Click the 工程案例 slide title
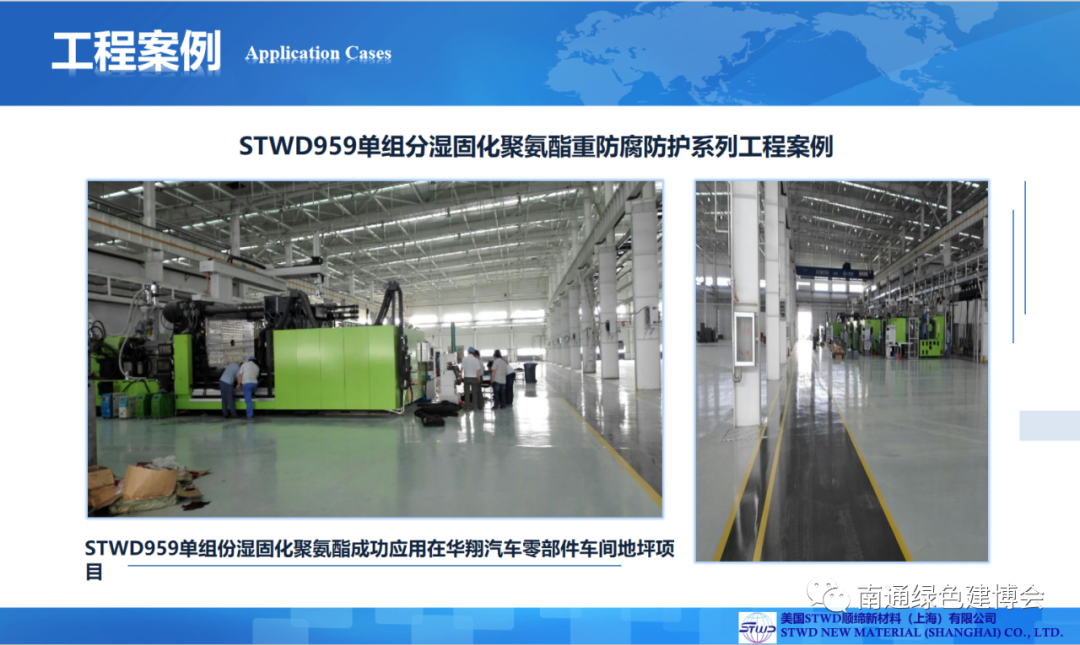 tap(136, 52)
